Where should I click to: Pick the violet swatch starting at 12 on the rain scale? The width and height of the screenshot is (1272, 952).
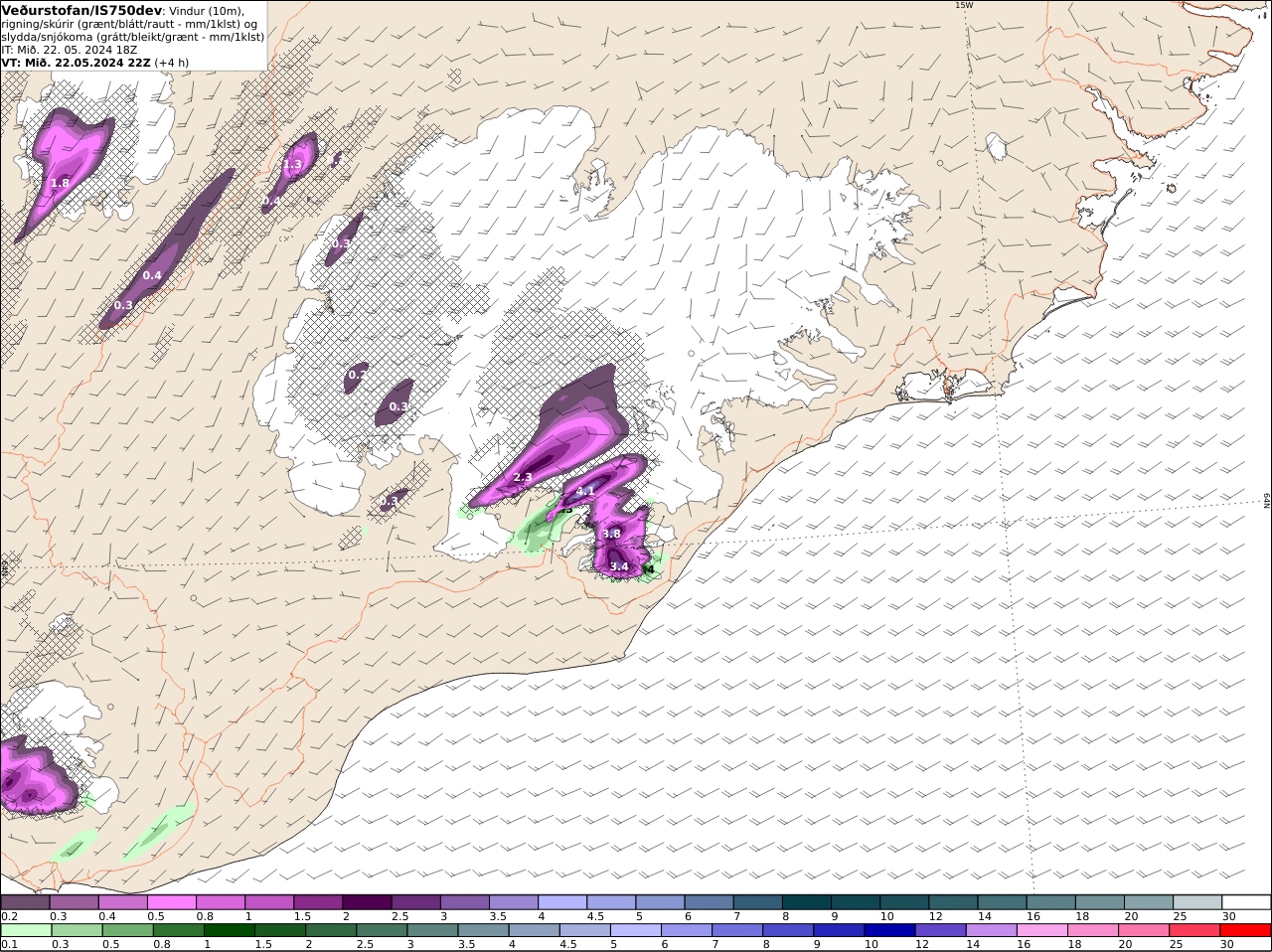tap(940, 931)
